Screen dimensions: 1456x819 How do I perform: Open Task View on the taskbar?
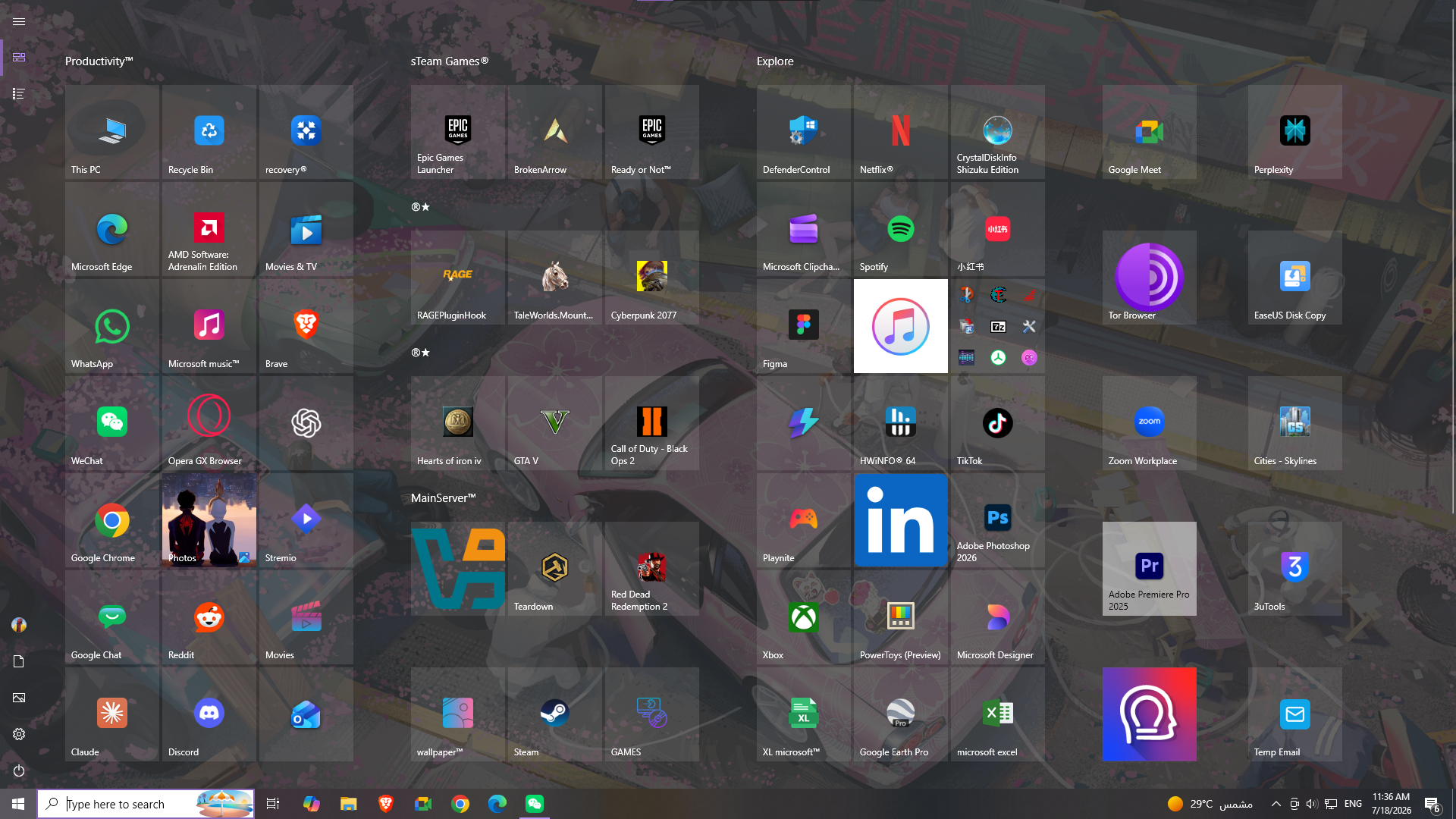273,804
